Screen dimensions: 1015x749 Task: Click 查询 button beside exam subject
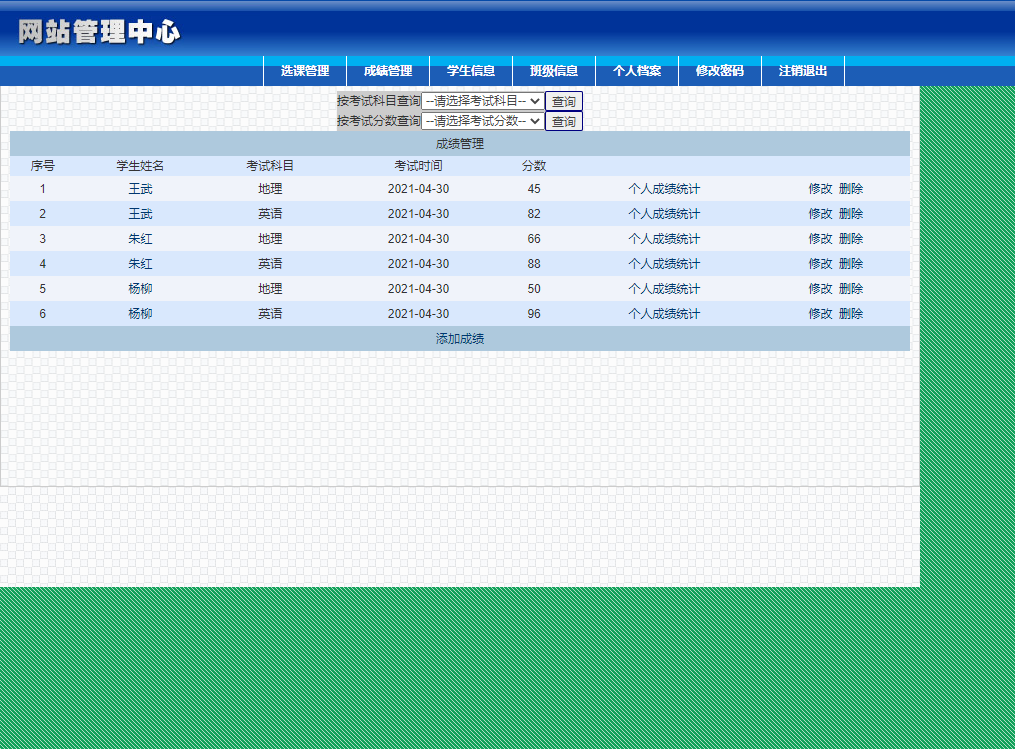564,101
